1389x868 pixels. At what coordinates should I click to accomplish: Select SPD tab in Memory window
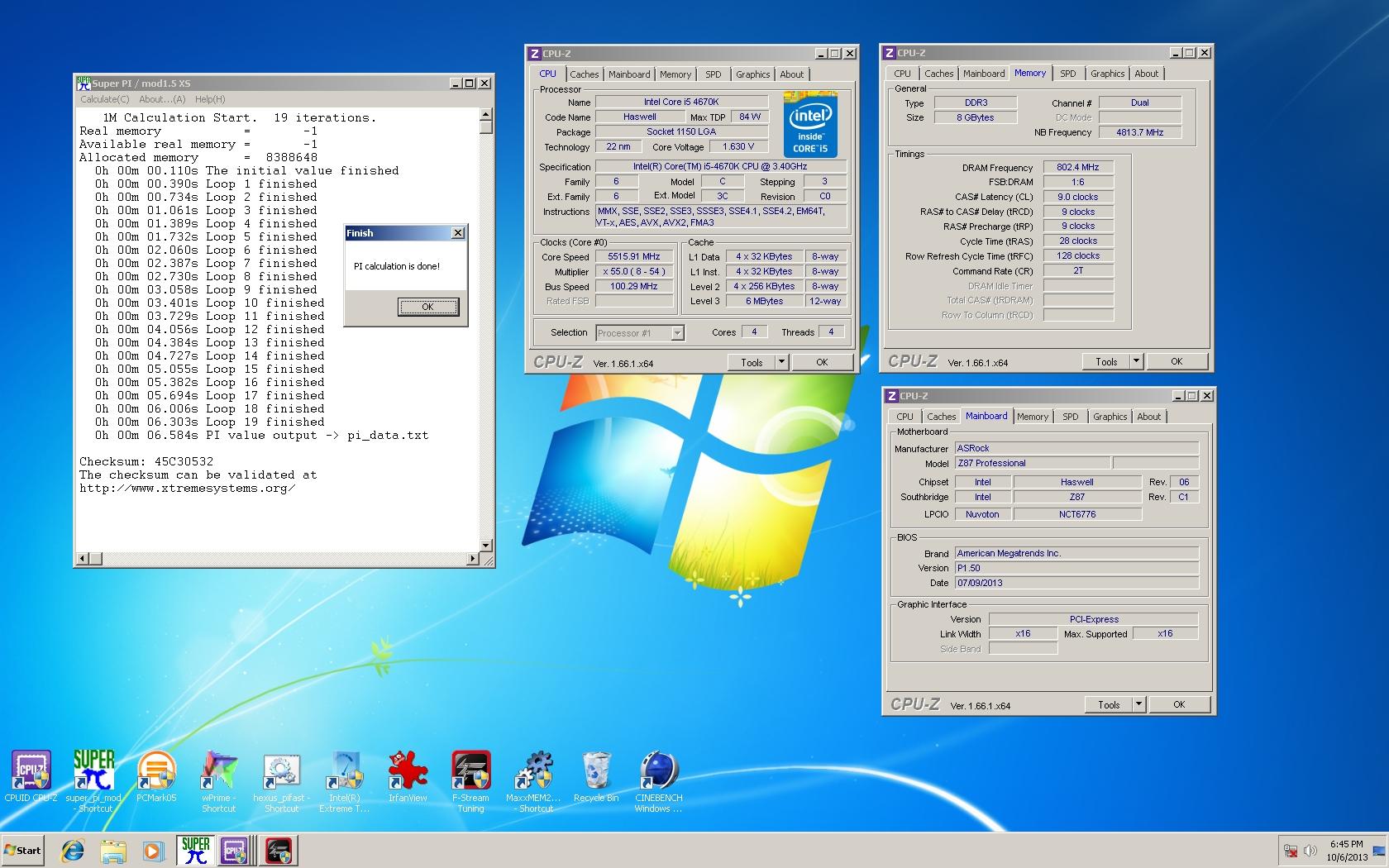click(1068, 74)
